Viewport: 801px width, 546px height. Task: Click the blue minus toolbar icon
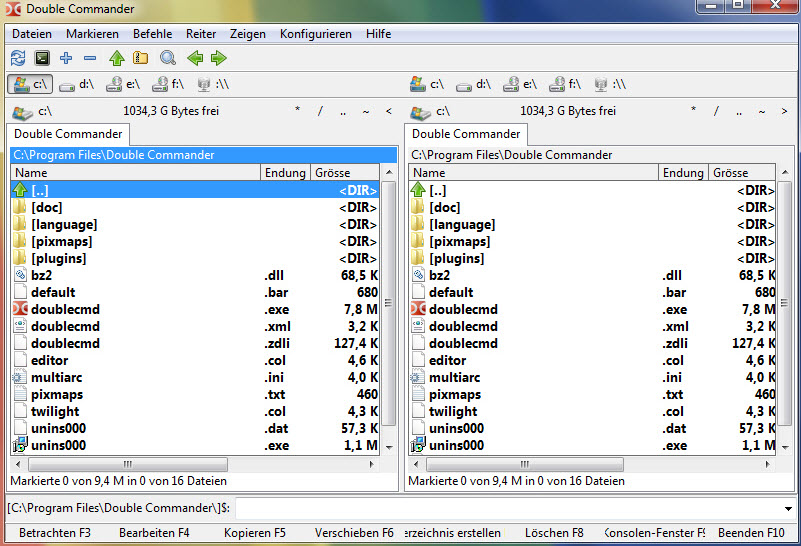pos(90,58)
